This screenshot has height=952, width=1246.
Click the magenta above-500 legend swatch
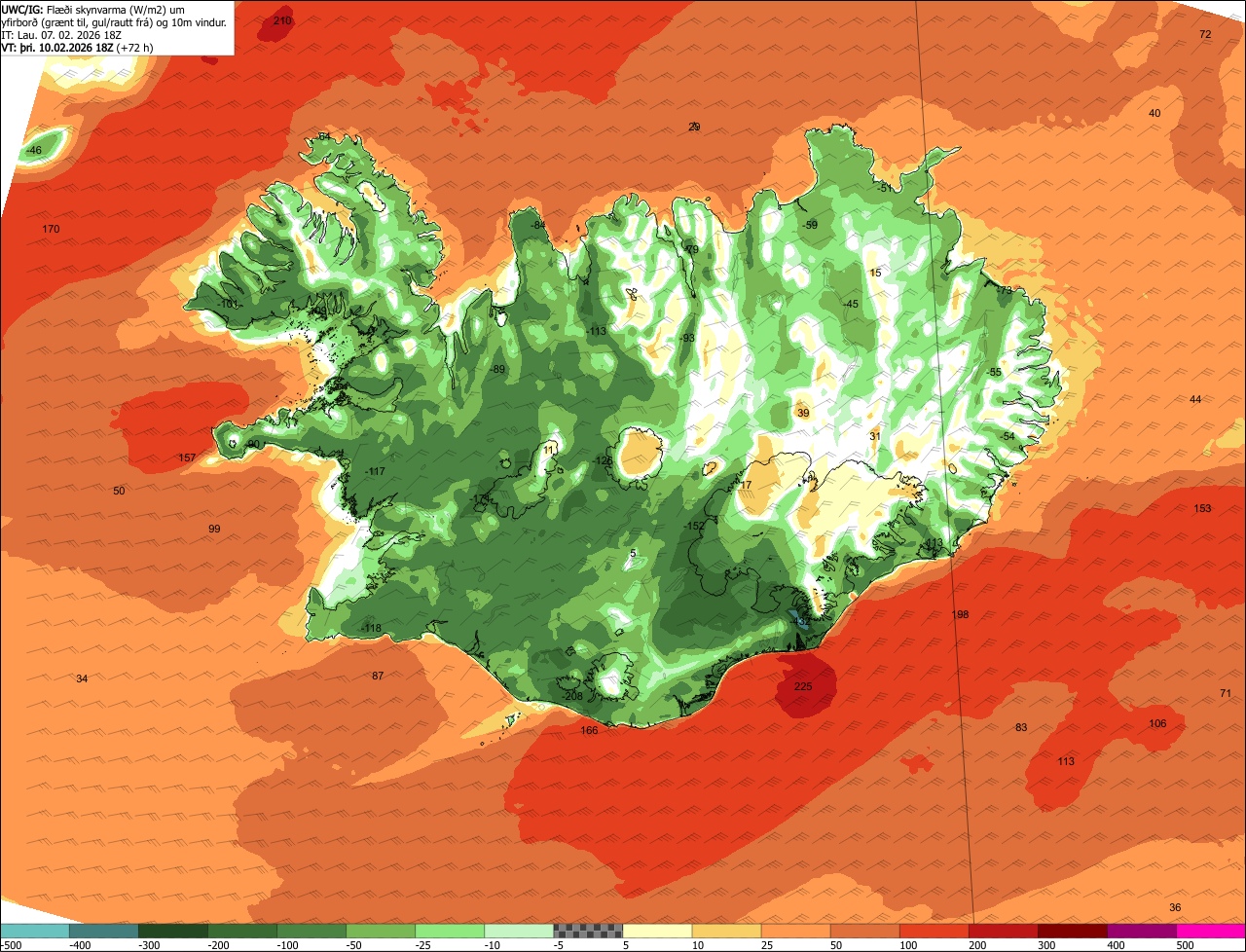click(1211, 931)
